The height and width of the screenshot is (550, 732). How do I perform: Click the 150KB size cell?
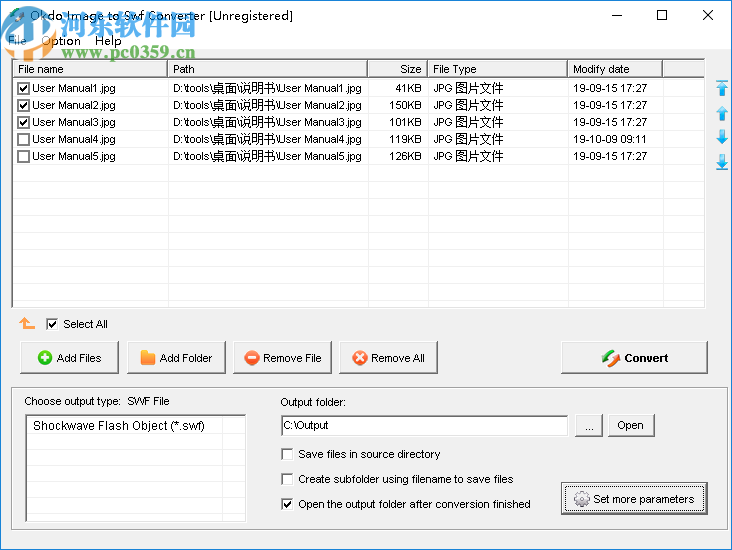tap(405, 105)
